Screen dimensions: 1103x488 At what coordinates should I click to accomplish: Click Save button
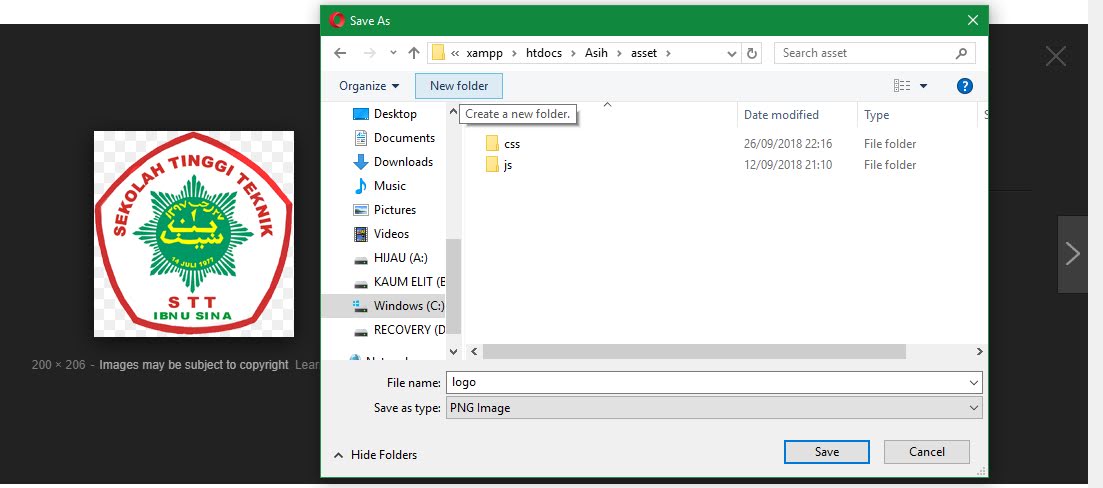point(827,452)
